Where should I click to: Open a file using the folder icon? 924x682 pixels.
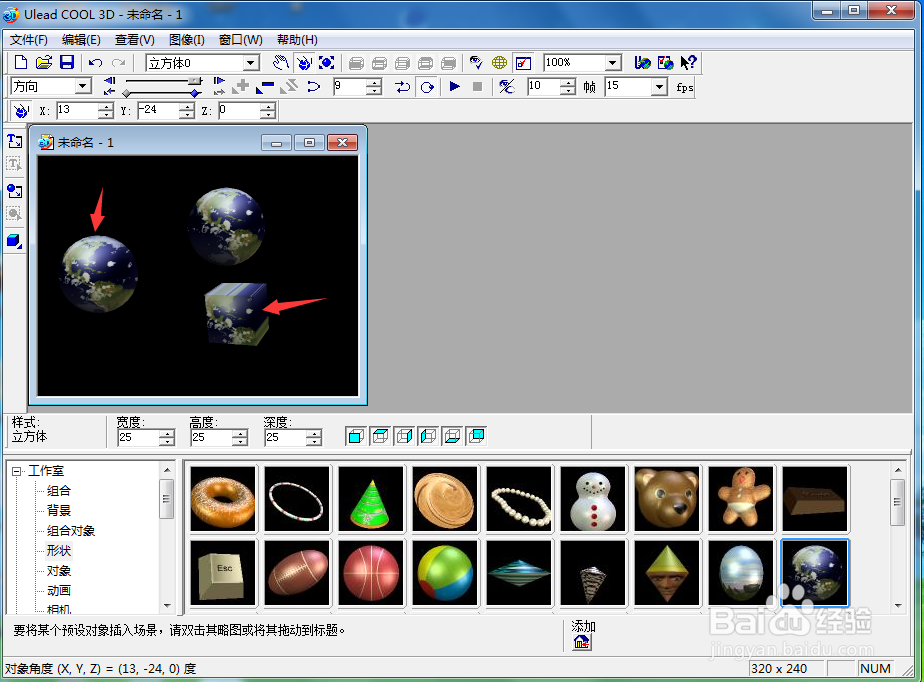tap(44, 62)
